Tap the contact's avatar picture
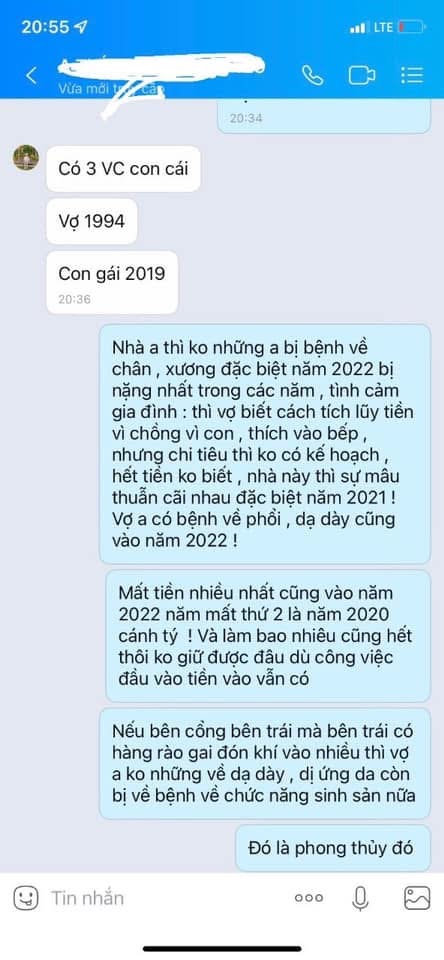 click(26, 158)
